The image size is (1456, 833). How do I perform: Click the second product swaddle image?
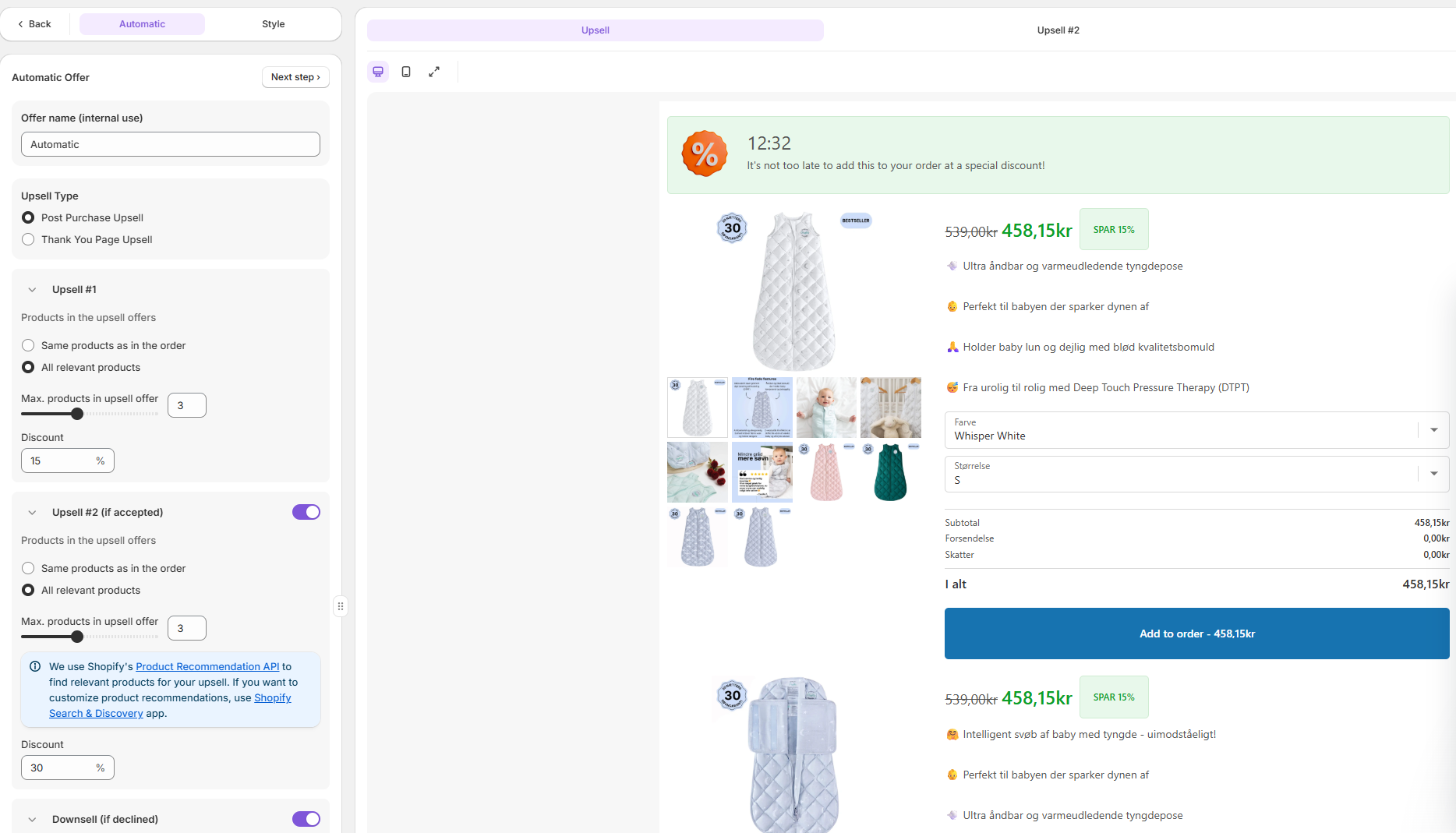point(794,754)
